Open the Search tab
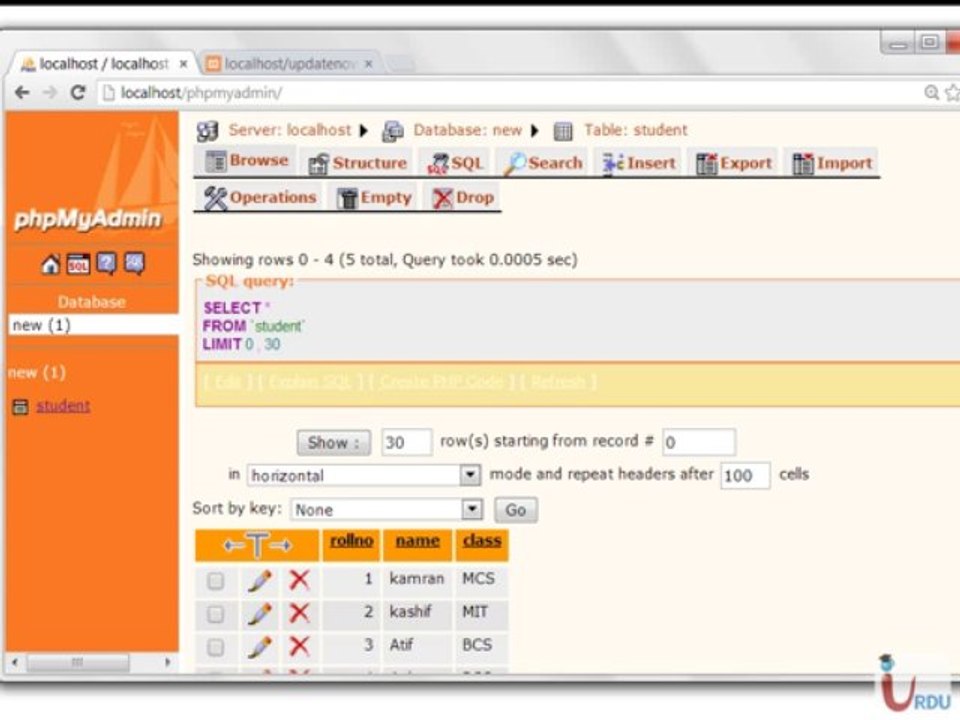 (542, 163)
